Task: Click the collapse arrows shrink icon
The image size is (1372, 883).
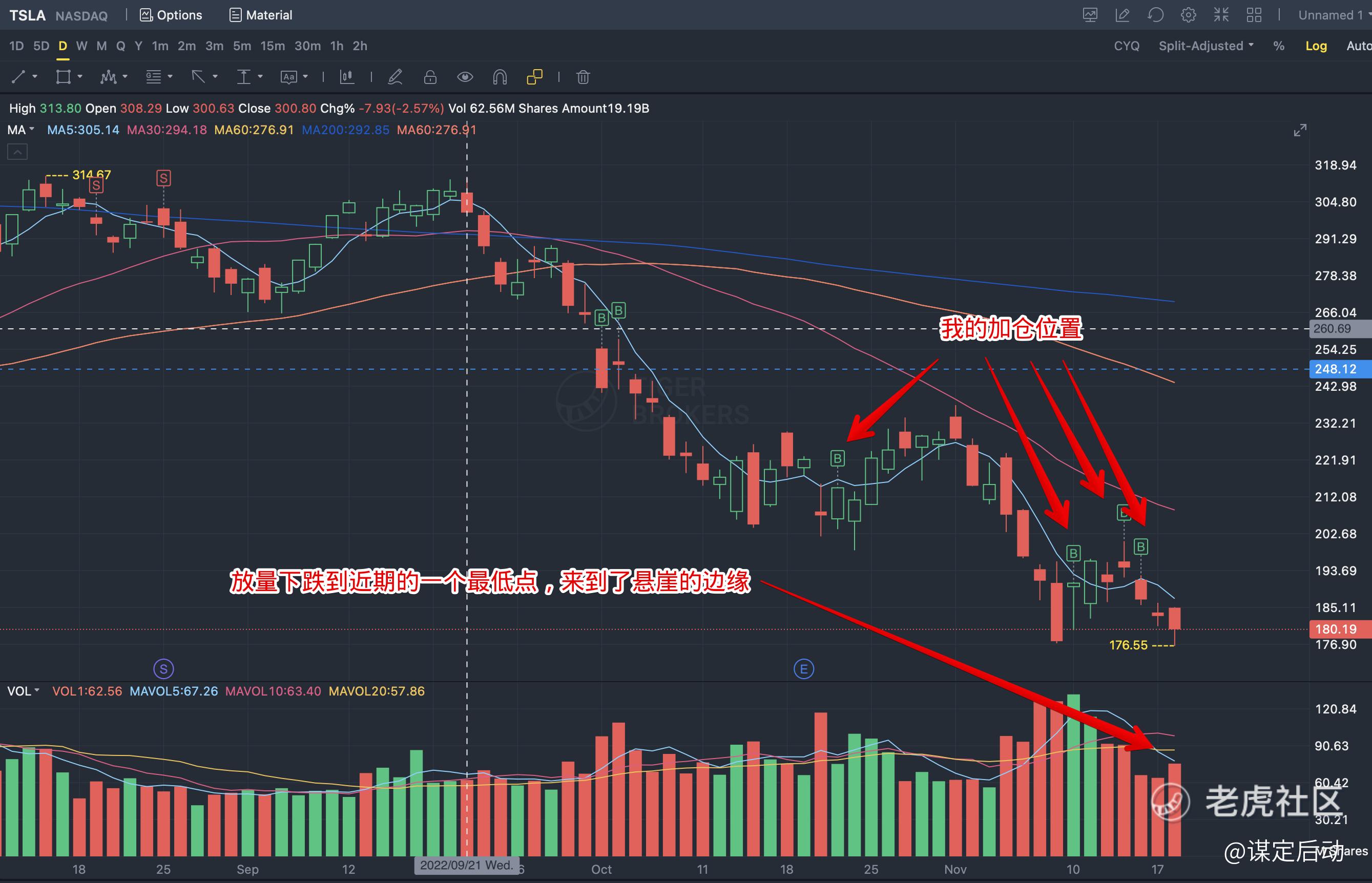Action: [x=1221, y=15]
